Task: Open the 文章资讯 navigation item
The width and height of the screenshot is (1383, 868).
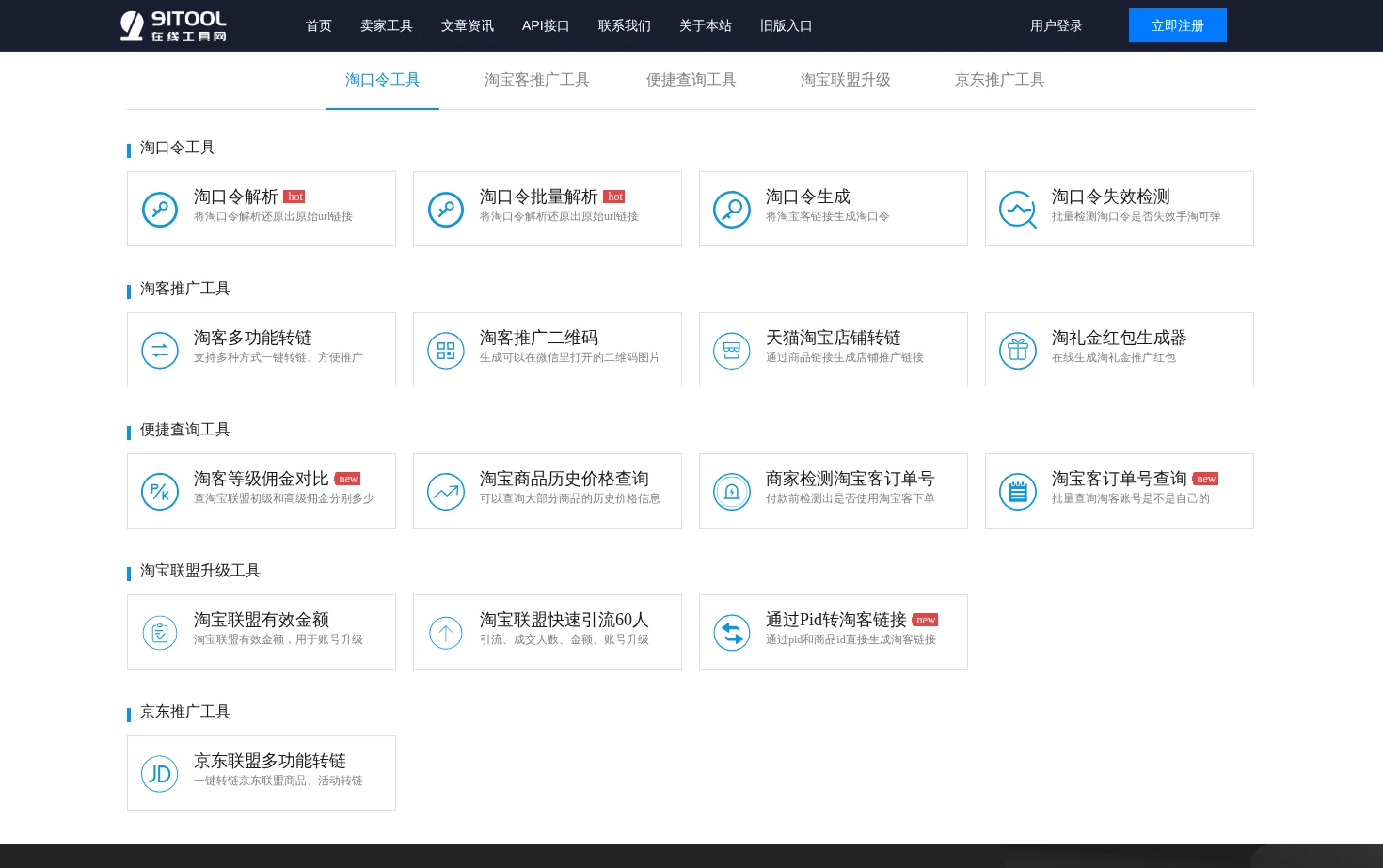Action: click(468, 25)
